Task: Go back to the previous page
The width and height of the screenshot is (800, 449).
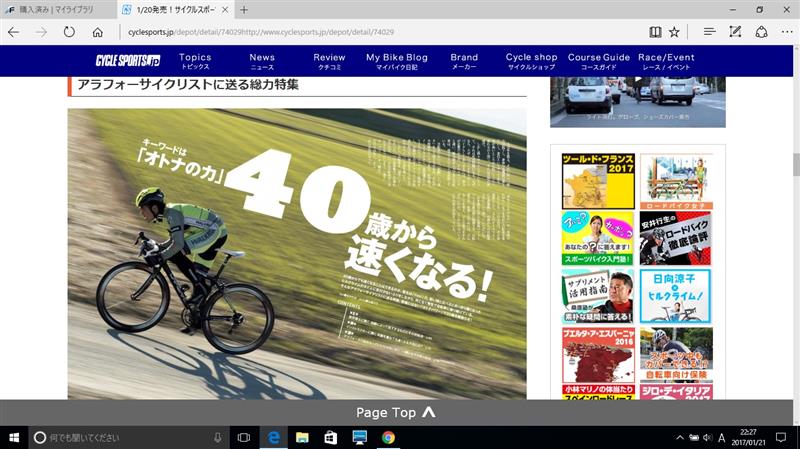Action: (x=14, y=32)
